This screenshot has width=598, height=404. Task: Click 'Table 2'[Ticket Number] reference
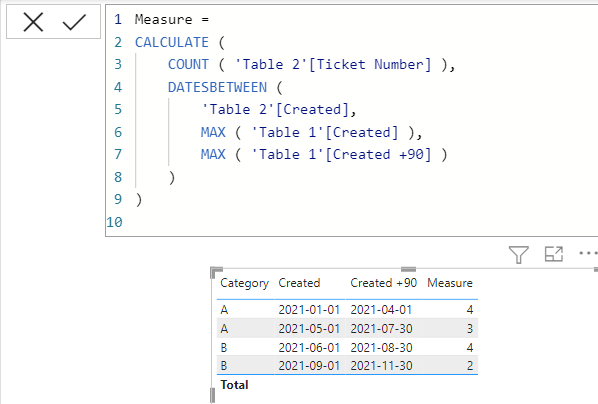point(333,64)
